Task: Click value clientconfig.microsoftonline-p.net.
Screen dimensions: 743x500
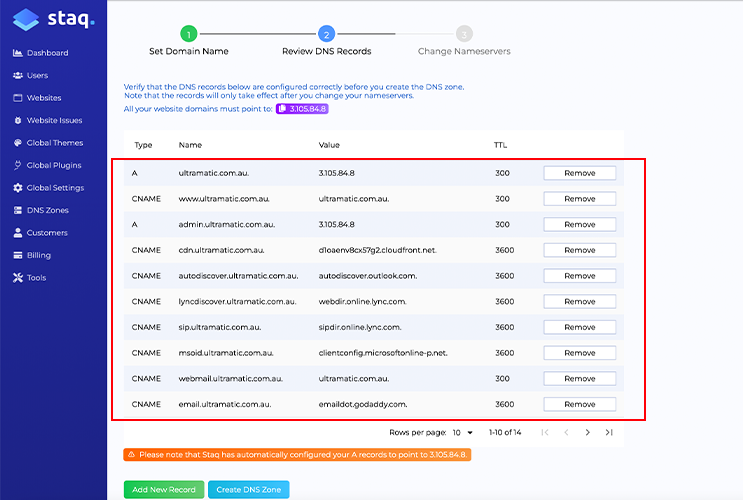Action: [383, 353]
